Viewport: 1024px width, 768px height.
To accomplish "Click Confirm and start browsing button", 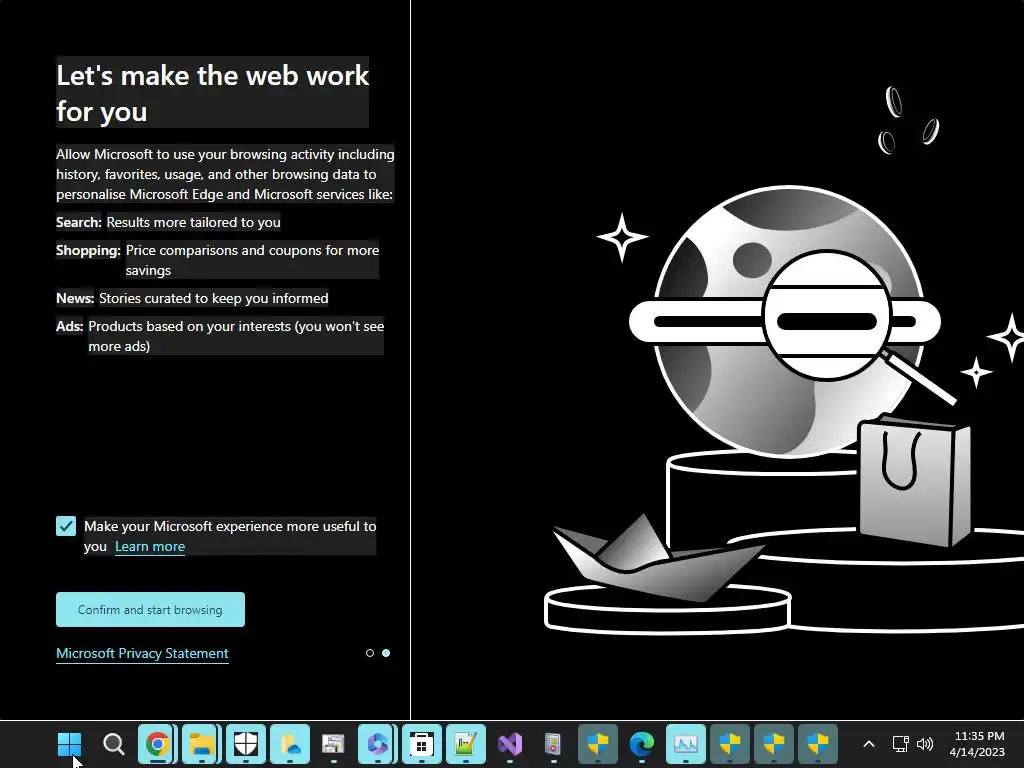I will [x=150, y=609].
